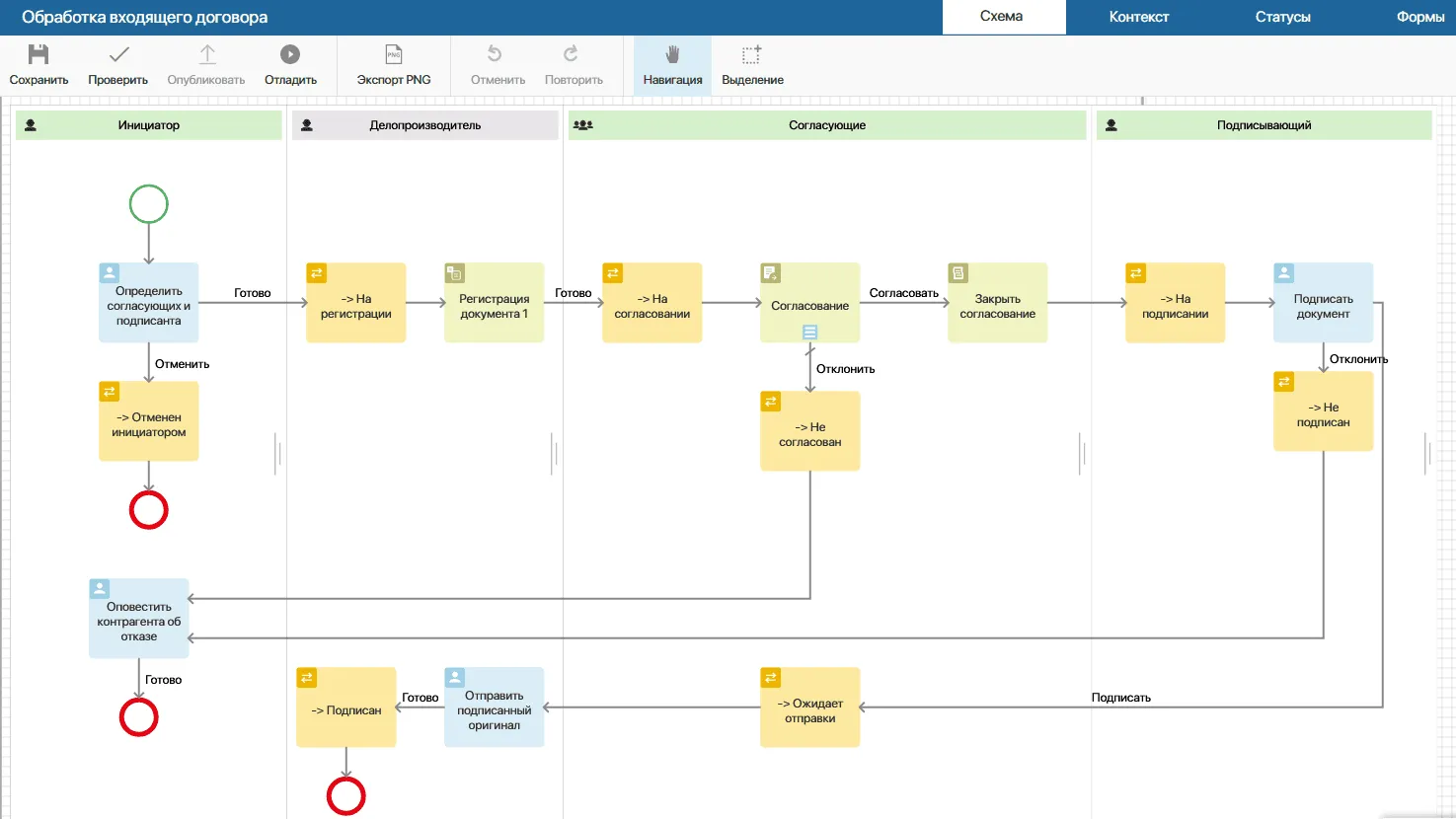Open the Формы tab
This screenshot has width=1456, height=819.
click(1419, 17)
